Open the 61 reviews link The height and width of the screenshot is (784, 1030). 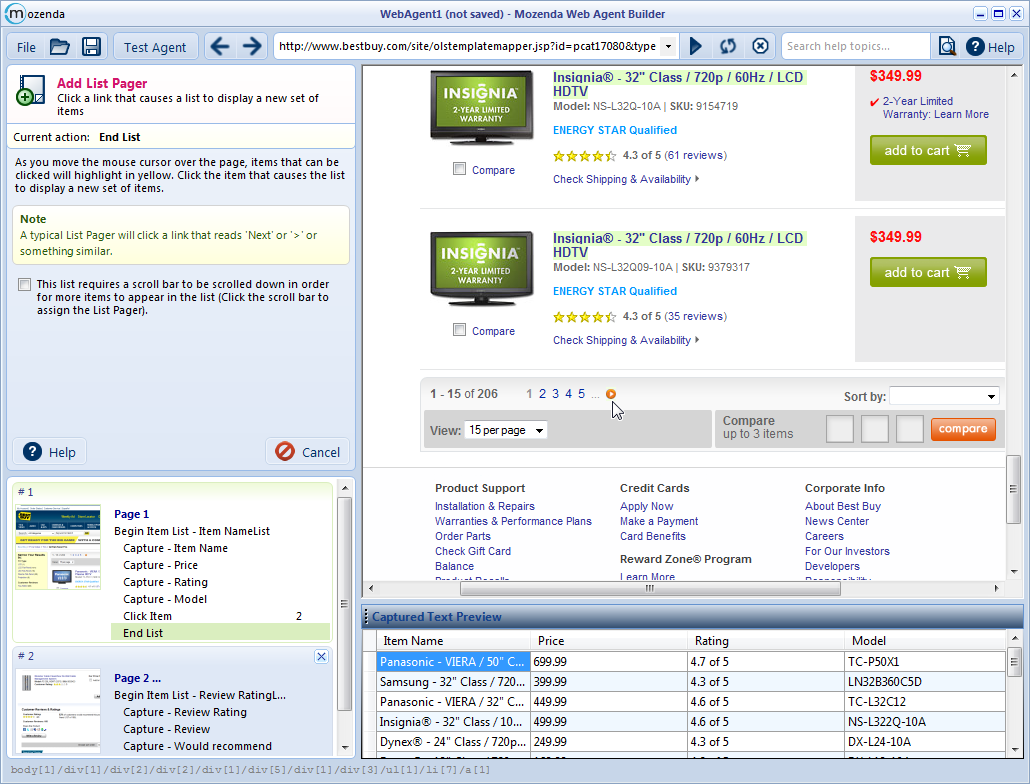click(x=695, y=156)
